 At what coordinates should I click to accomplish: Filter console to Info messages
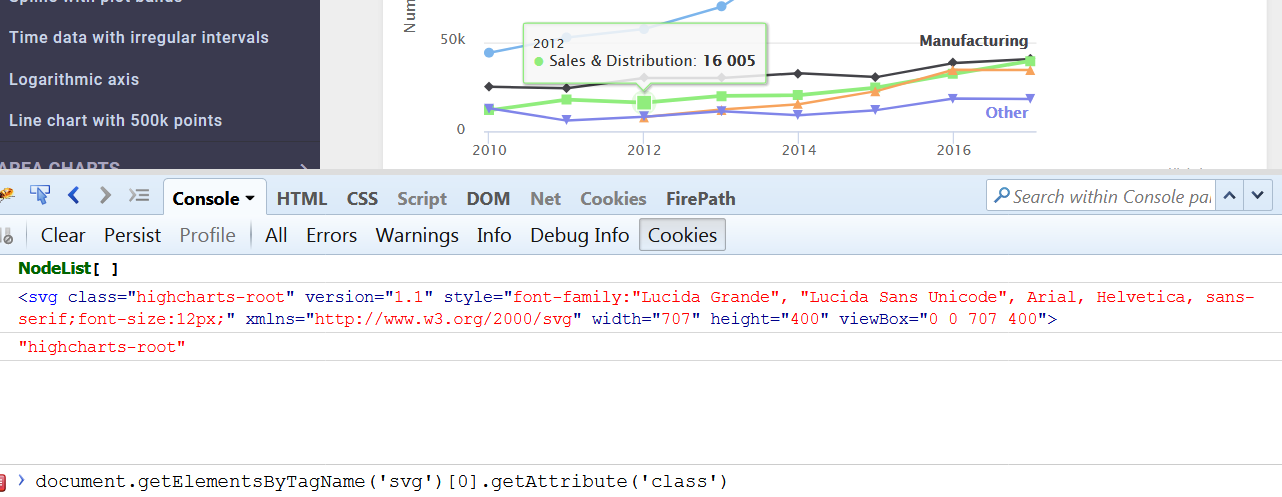[x=494, y=235]
